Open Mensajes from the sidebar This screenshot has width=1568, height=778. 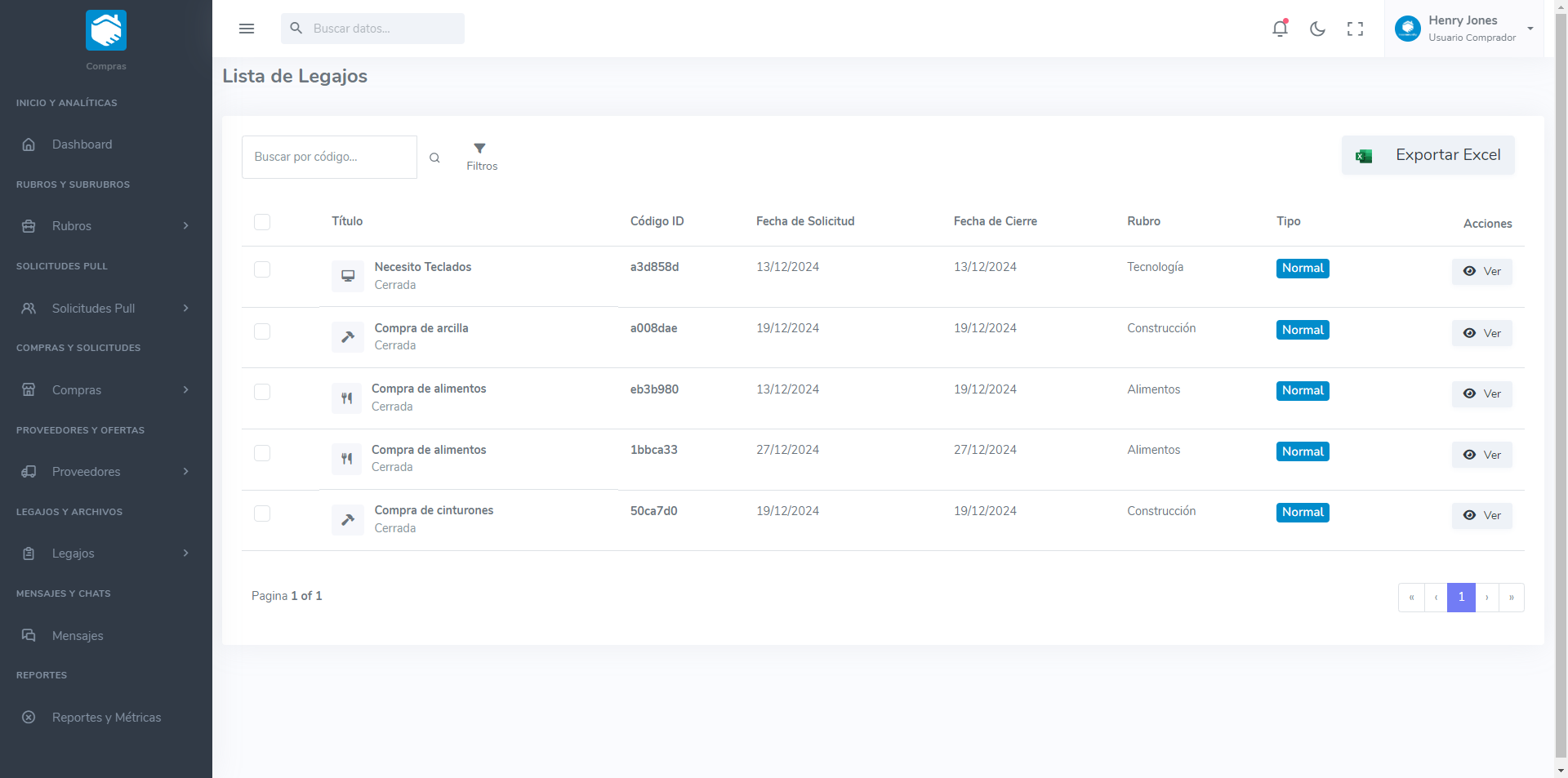tap(78, 636)
